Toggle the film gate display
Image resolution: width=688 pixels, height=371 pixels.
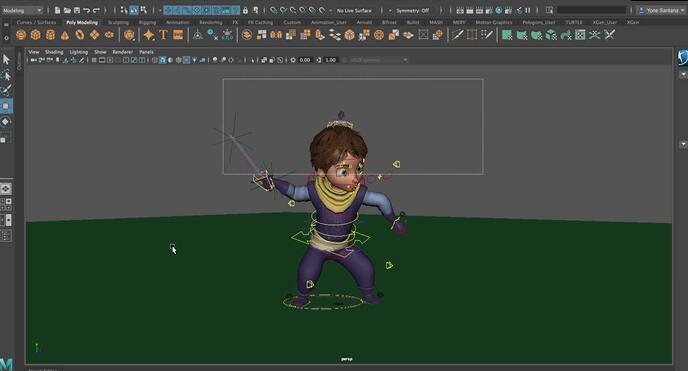pos(102,60)
